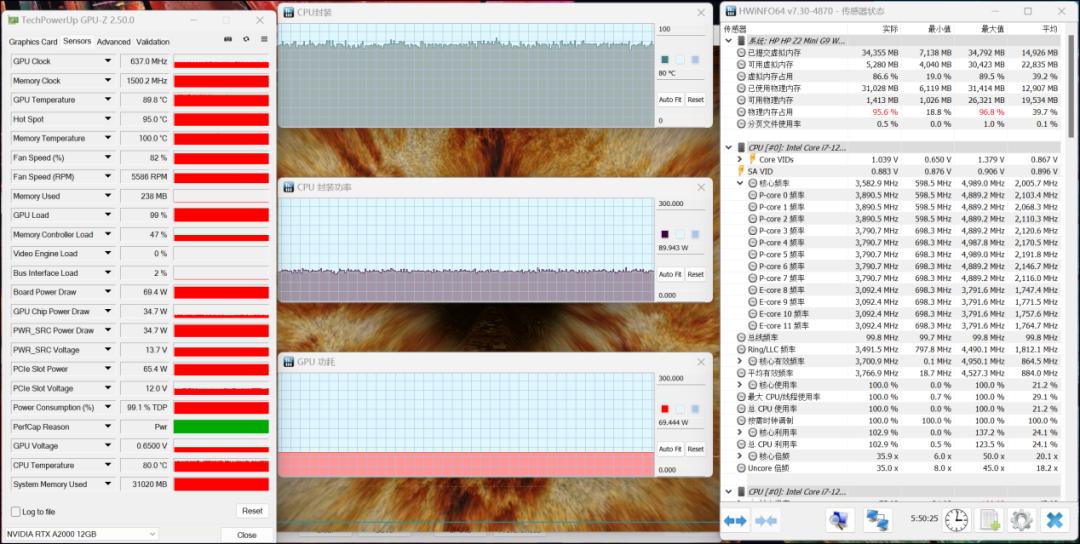Click chip icon of HP Z2 Mini G9 header
Screen dimensions: 1080x544
click(741, 41)
